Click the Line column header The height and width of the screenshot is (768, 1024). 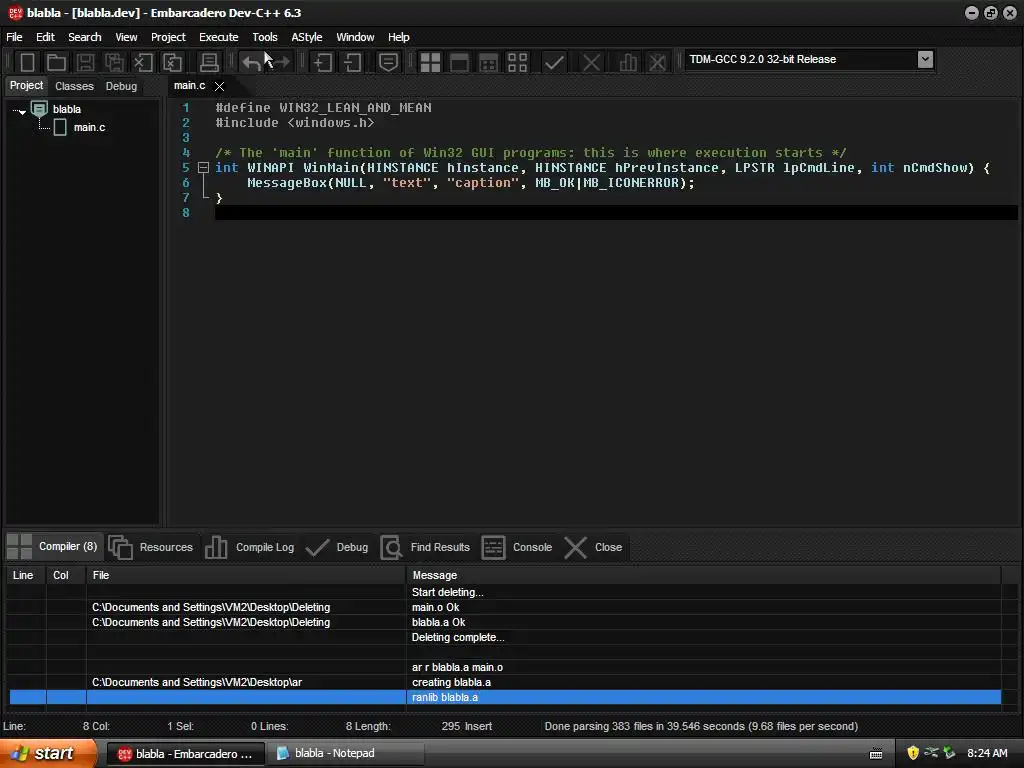point(25,575)
